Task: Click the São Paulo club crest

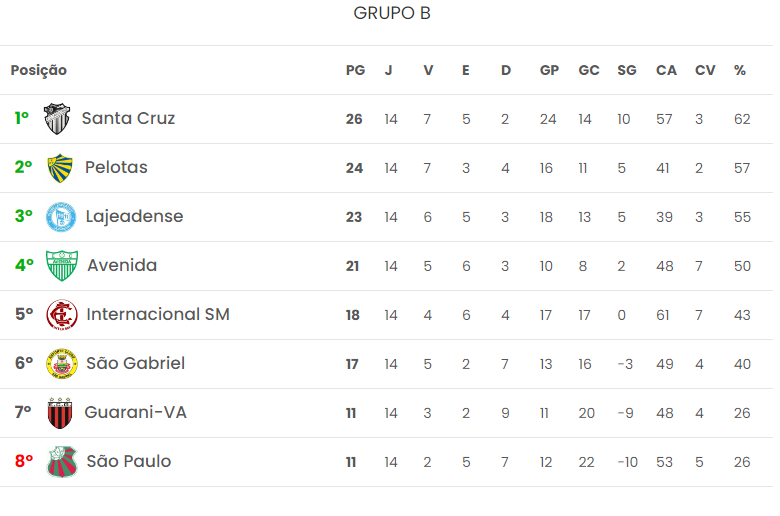Action: click(62, 462)
